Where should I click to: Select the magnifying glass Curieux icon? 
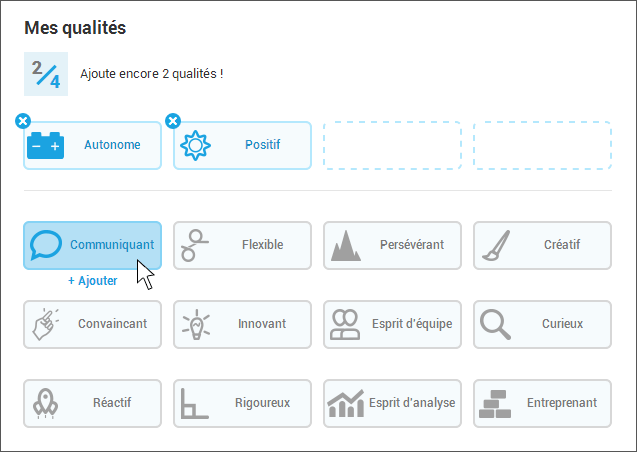click(x=495, y=324)
